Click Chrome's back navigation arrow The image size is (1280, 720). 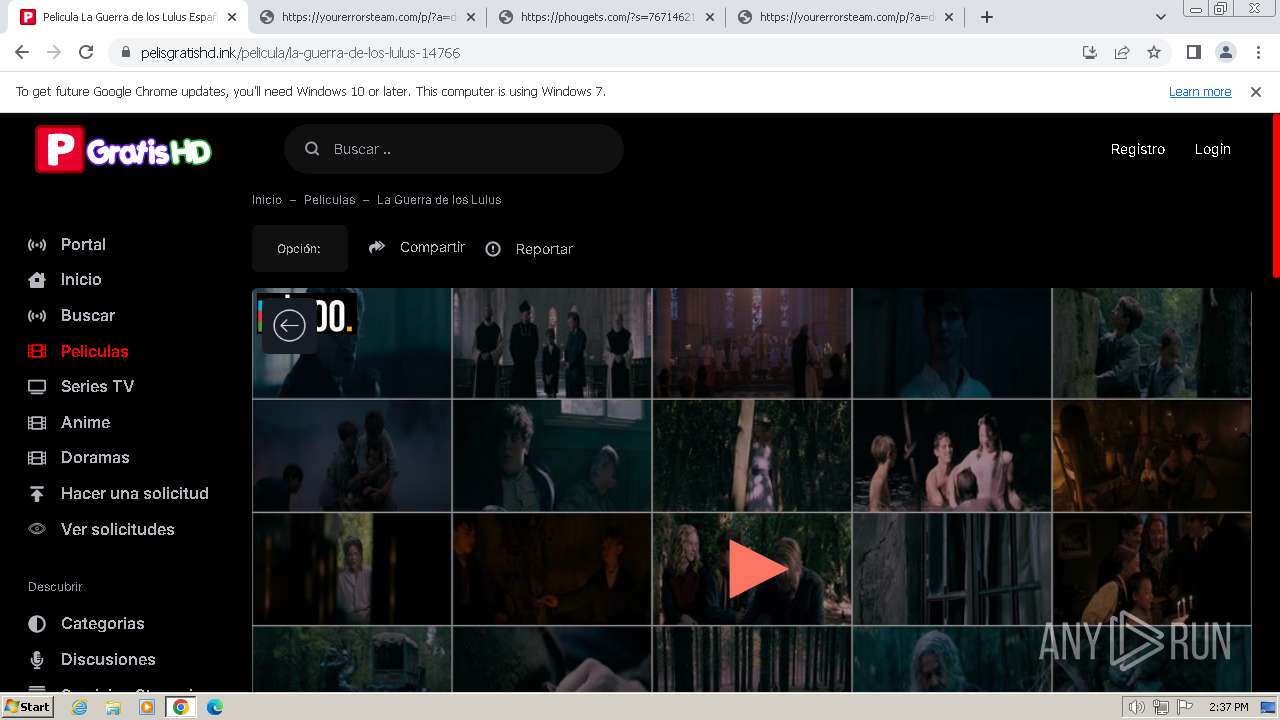[x=22, y=52]
